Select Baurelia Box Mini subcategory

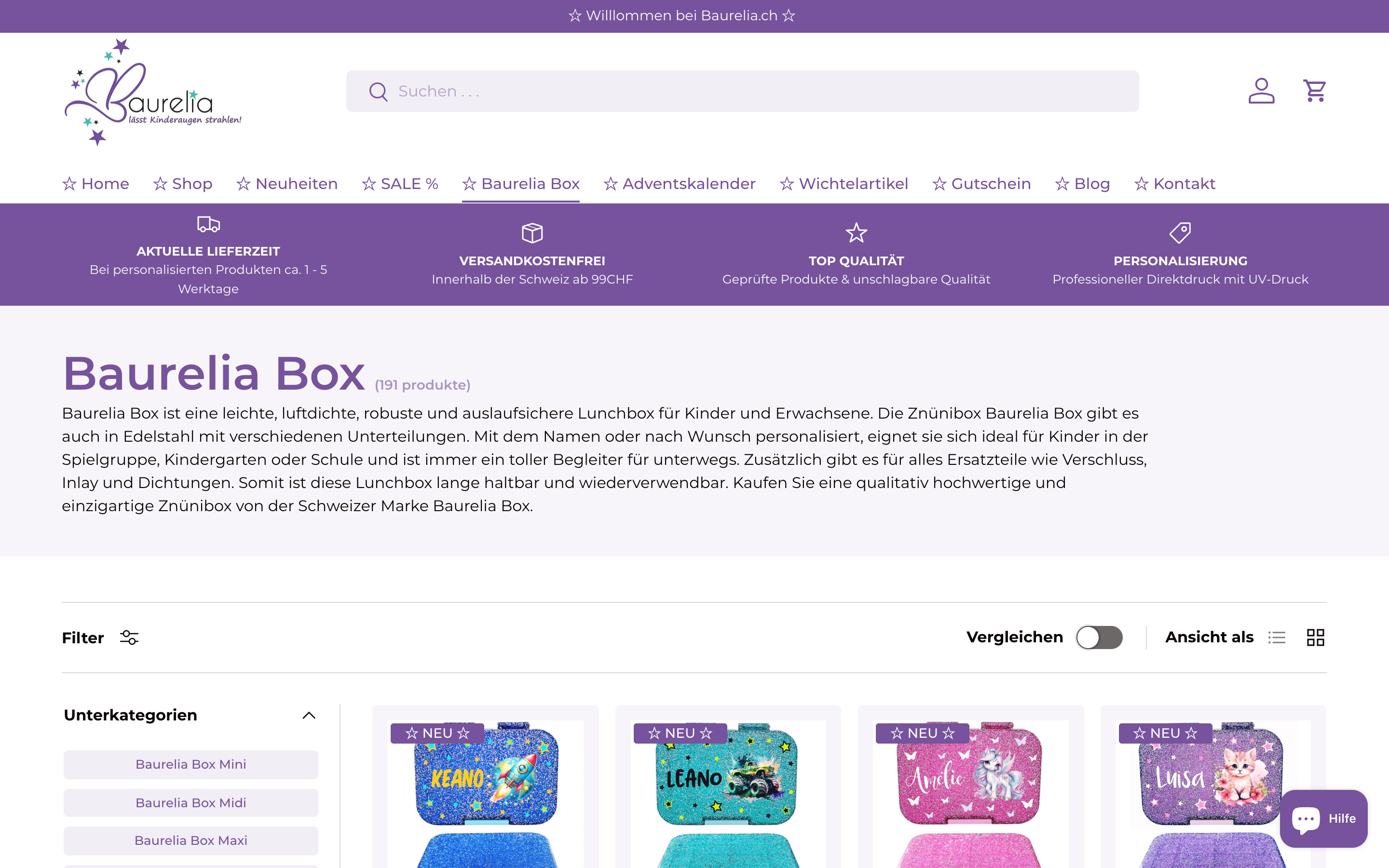pyautogui.click(x=191, y=764)
